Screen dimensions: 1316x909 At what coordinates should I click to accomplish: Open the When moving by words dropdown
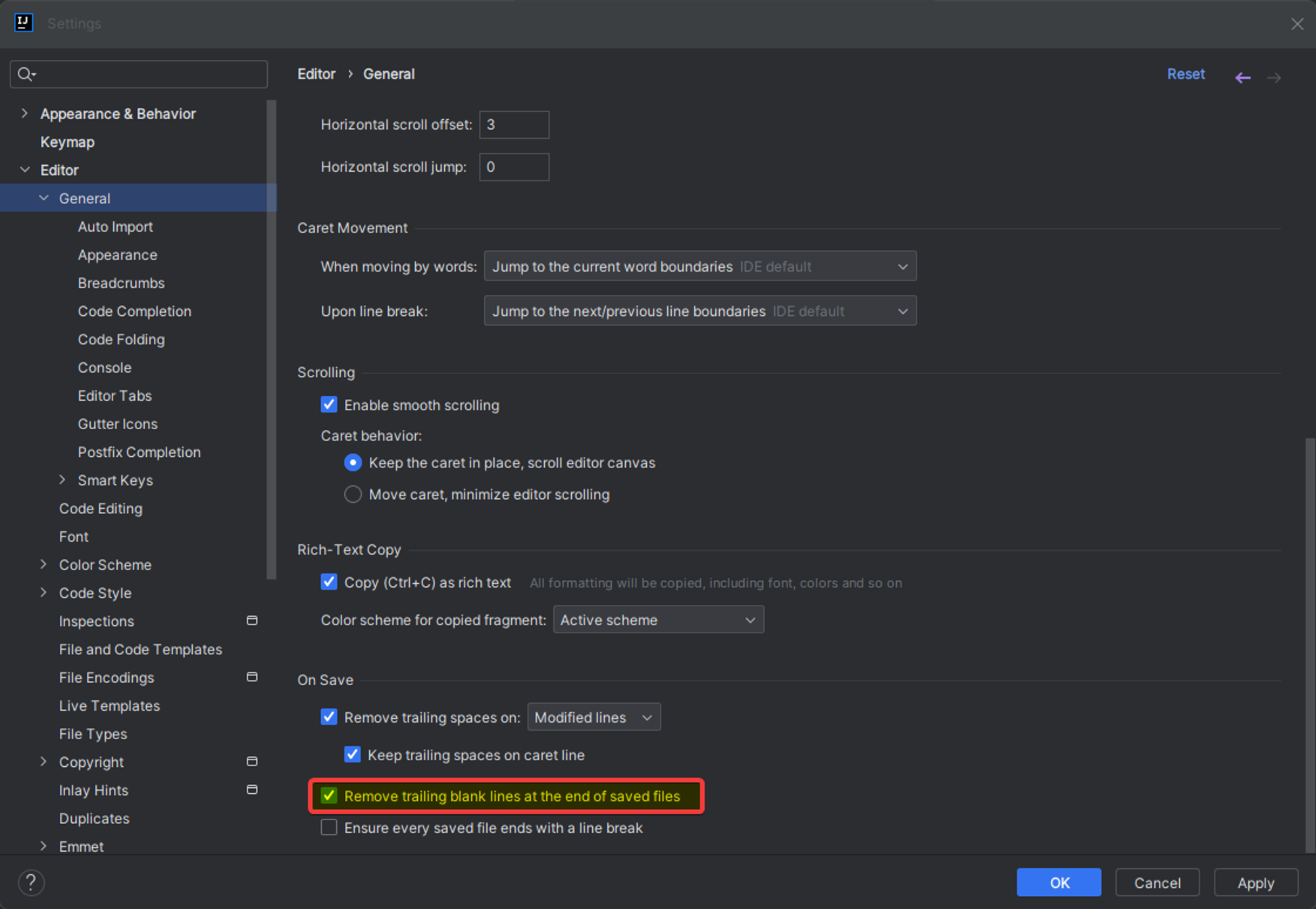tap(700, 266)
